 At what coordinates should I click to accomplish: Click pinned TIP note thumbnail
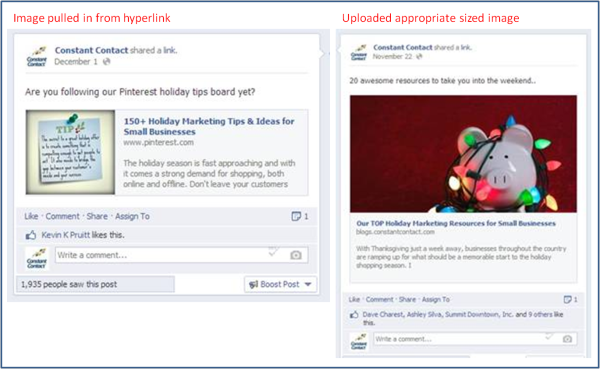pos(70,152)
